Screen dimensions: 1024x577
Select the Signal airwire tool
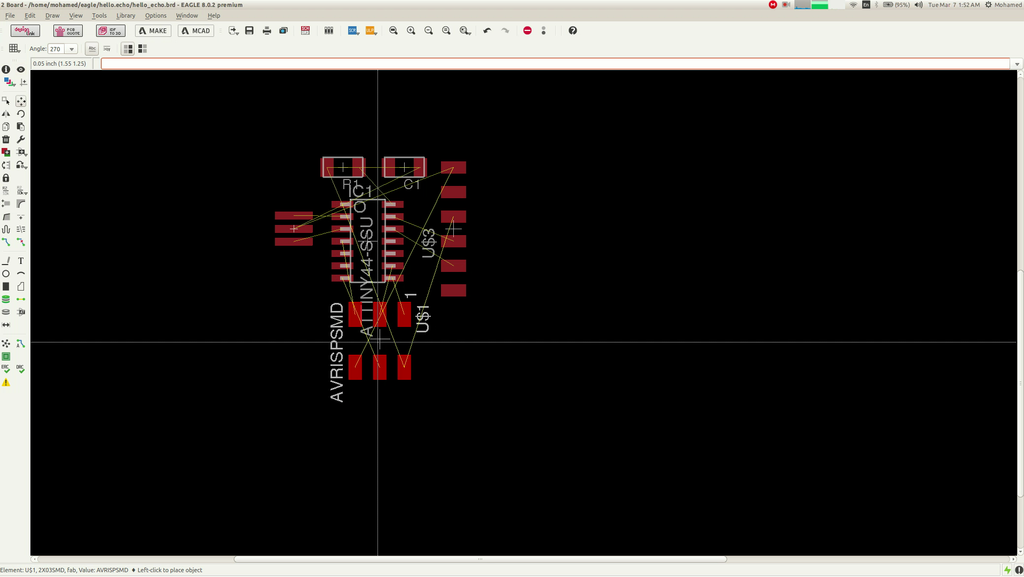[21, 299]
